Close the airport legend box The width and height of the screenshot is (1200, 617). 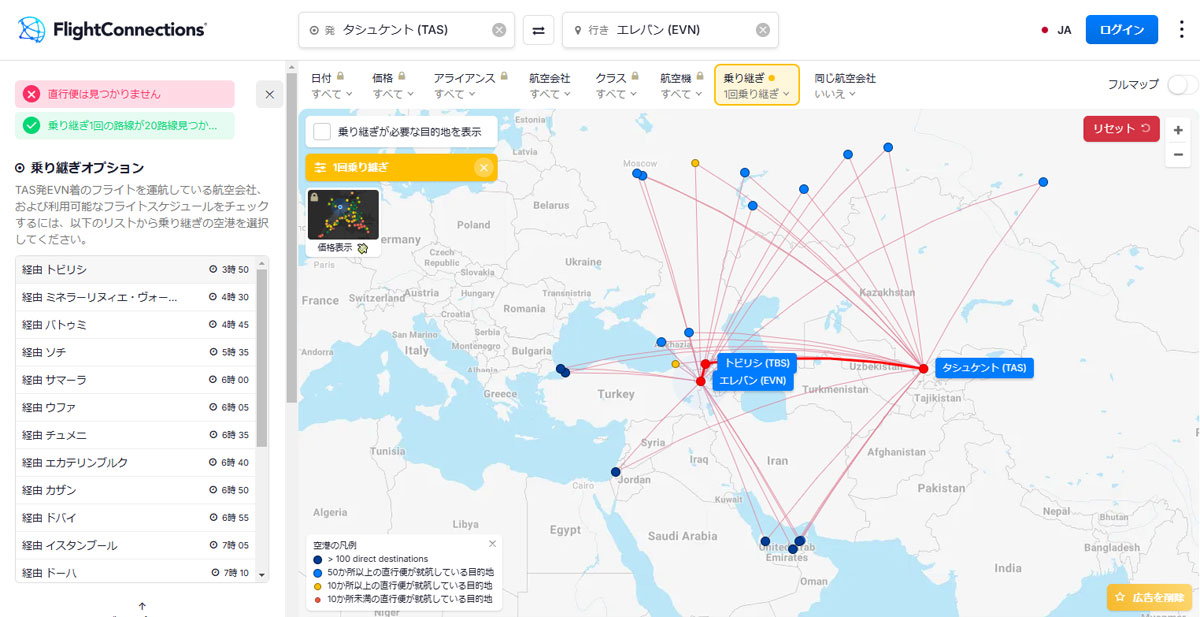coord(492,544)
